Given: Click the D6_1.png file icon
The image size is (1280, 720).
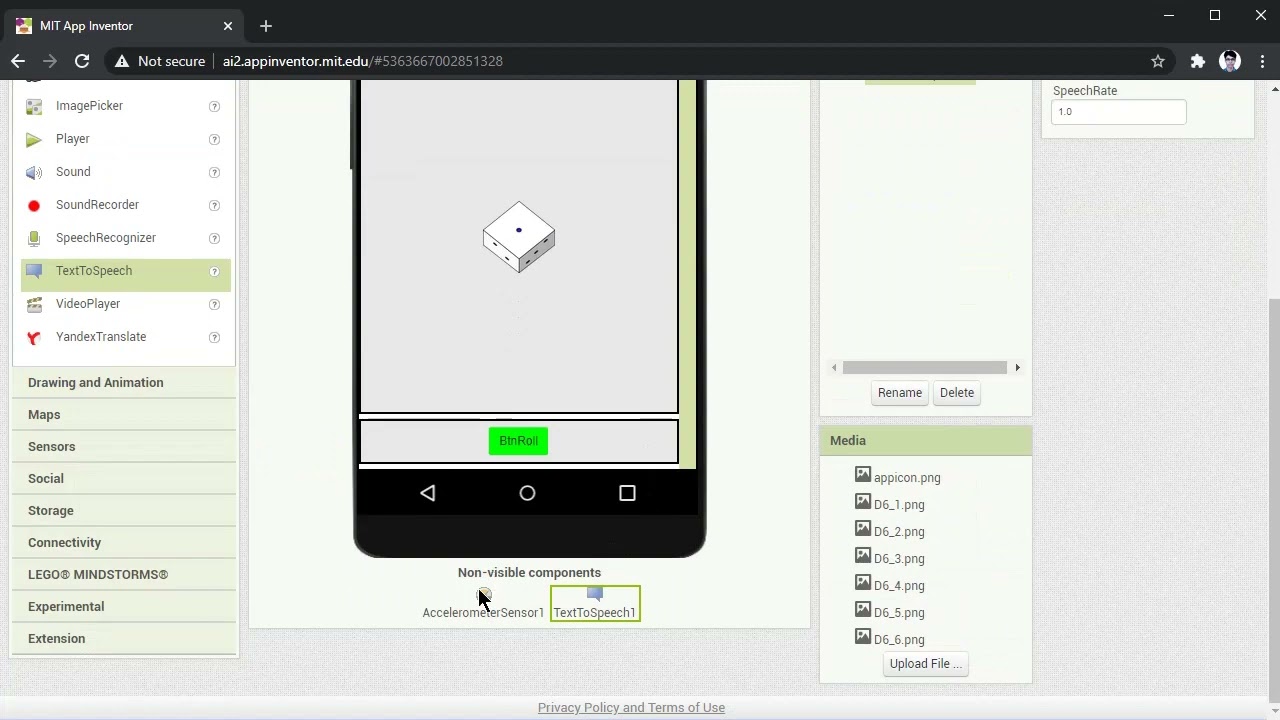Looking at the screenshot, I should [x=863, y=502].
